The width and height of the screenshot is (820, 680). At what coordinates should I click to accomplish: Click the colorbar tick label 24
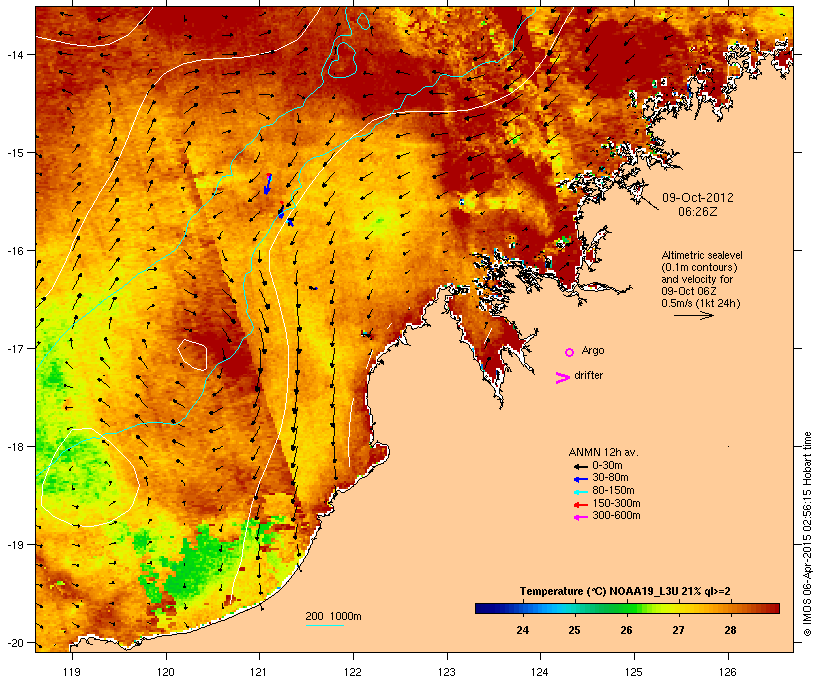point(522,630)
